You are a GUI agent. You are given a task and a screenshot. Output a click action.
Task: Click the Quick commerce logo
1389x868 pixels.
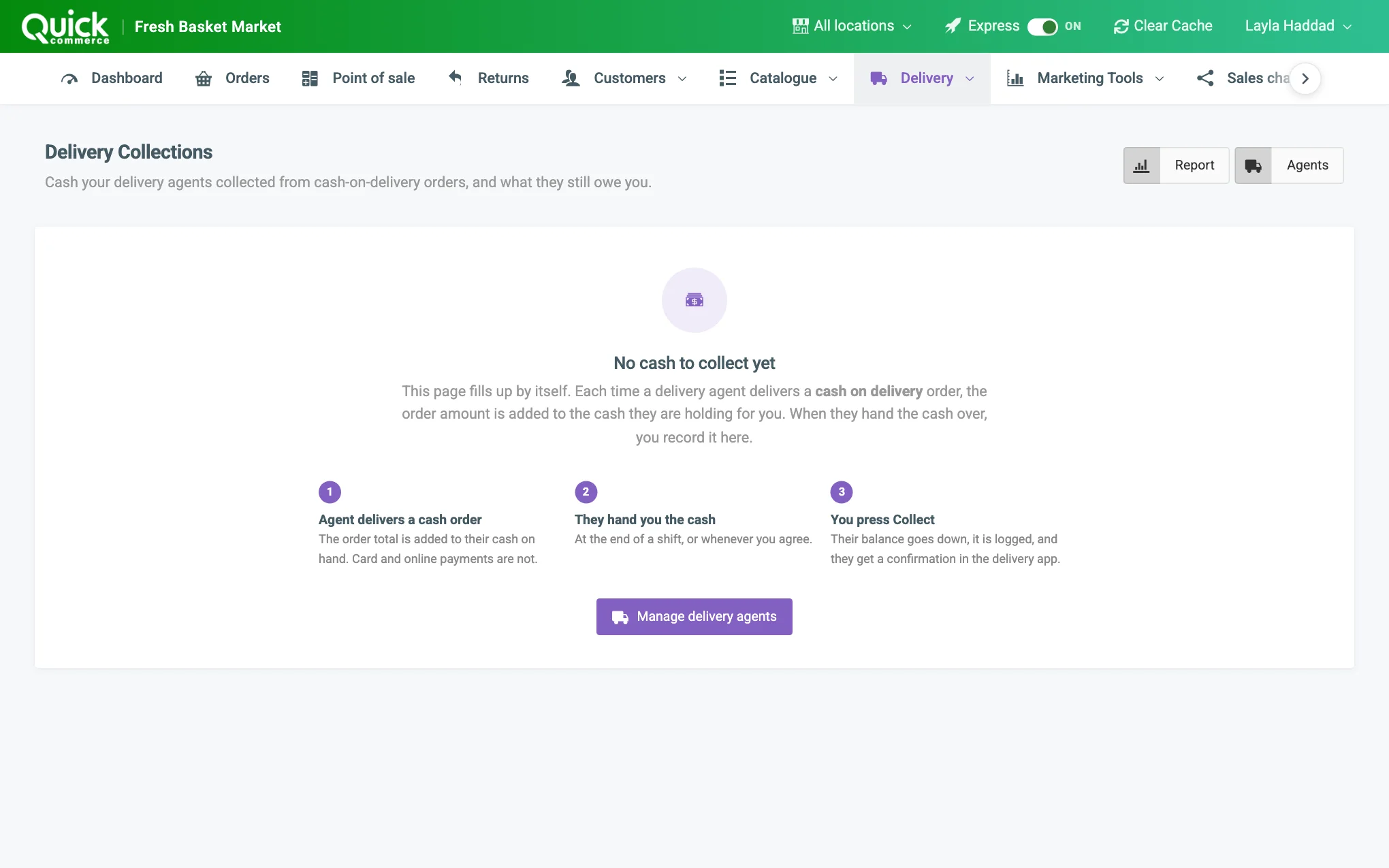coord(65,27)
